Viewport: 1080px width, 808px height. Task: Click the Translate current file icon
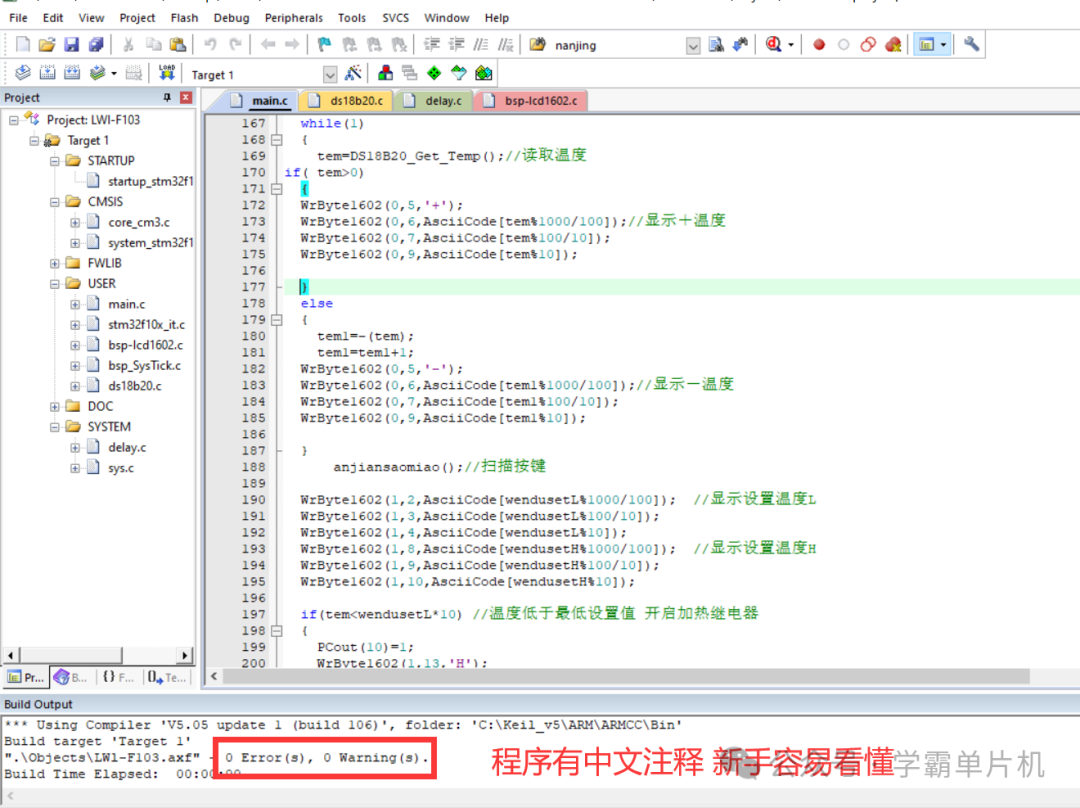(23, 73)
